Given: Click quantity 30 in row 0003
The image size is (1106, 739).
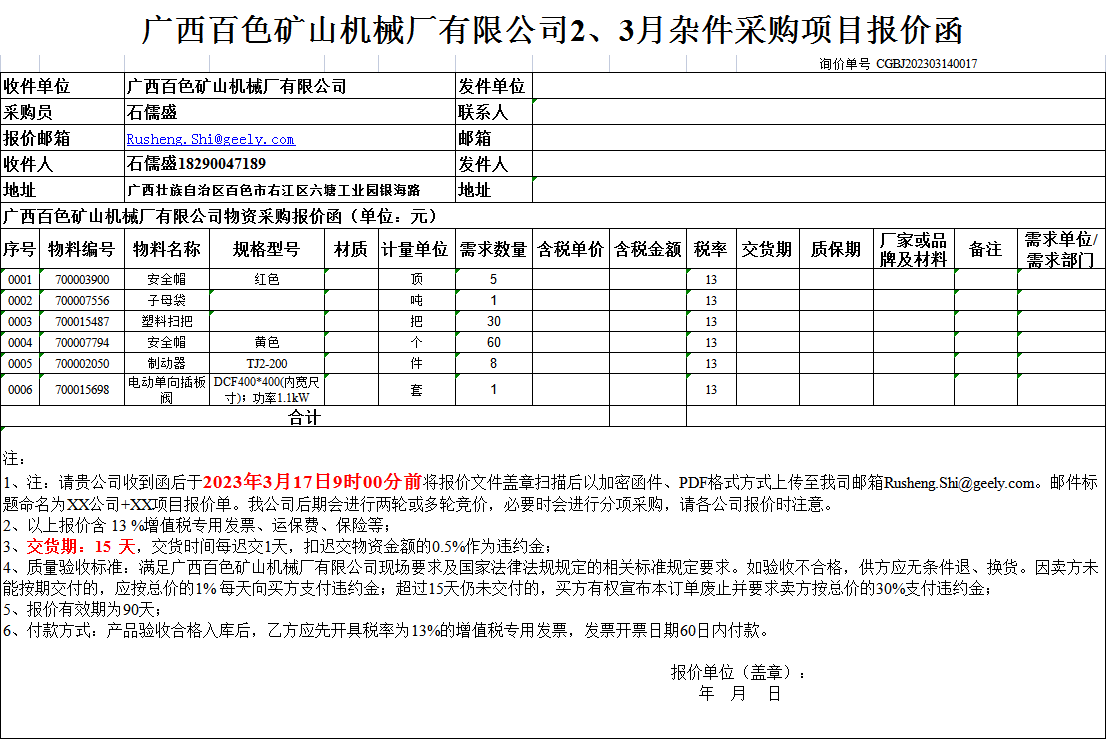Looking at the screenshot, I should pos(493,322).
